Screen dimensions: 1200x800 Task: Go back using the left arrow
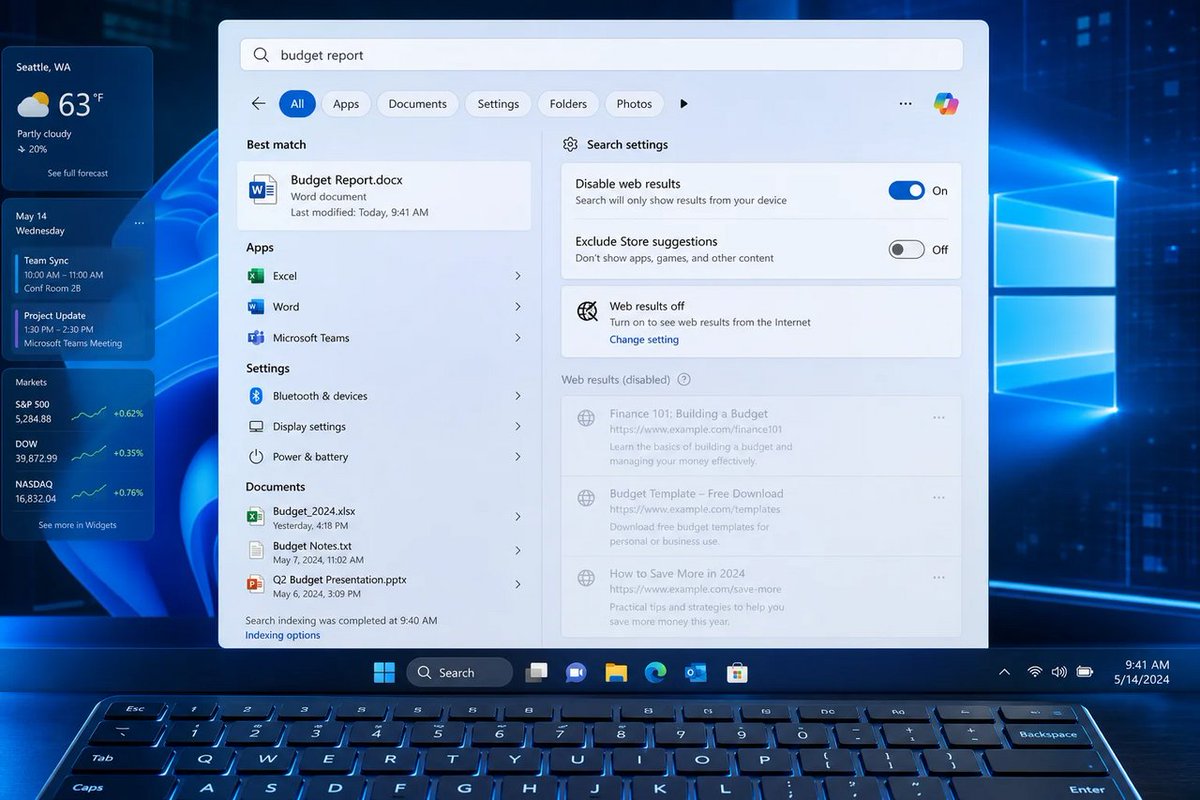[x=259, y=103]
